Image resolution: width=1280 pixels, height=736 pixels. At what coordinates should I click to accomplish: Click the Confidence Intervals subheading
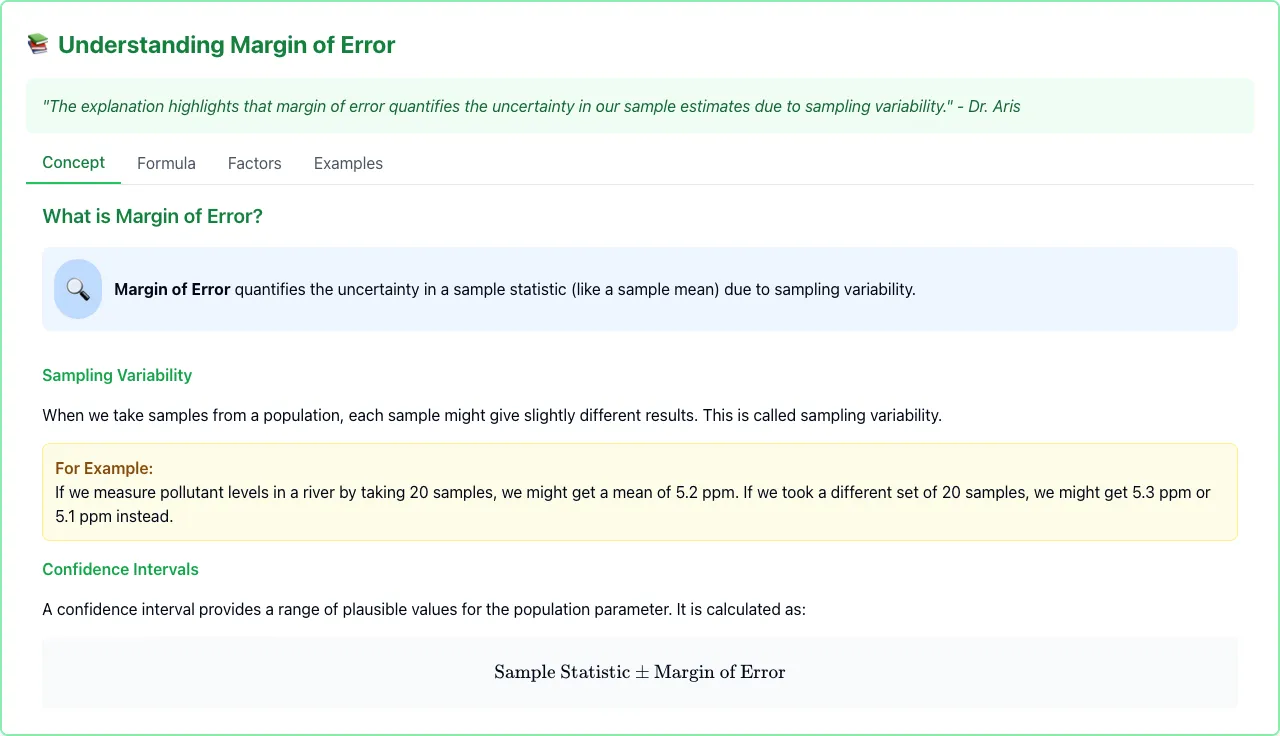[120, 569]
